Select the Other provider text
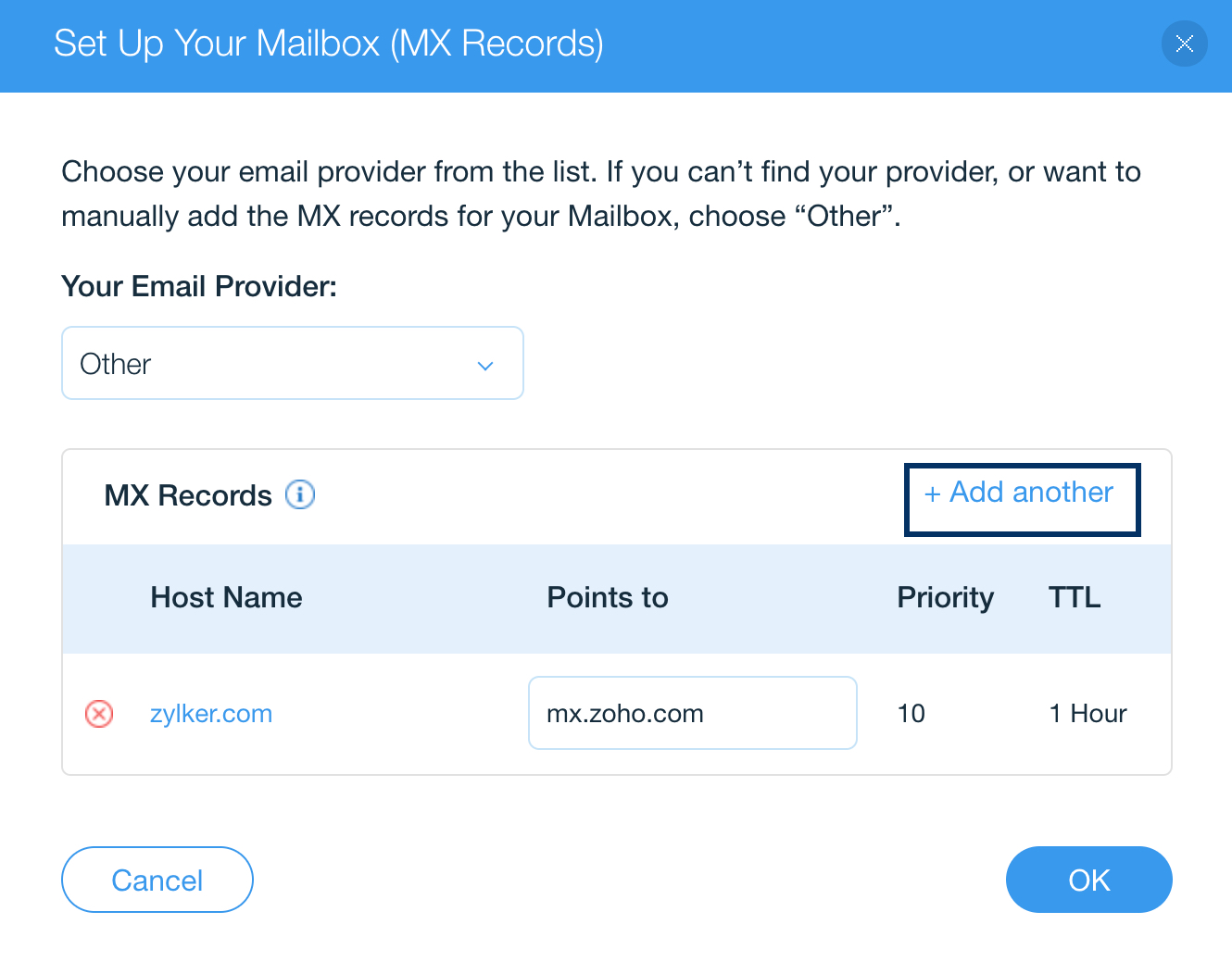 (x=116, y=364)
